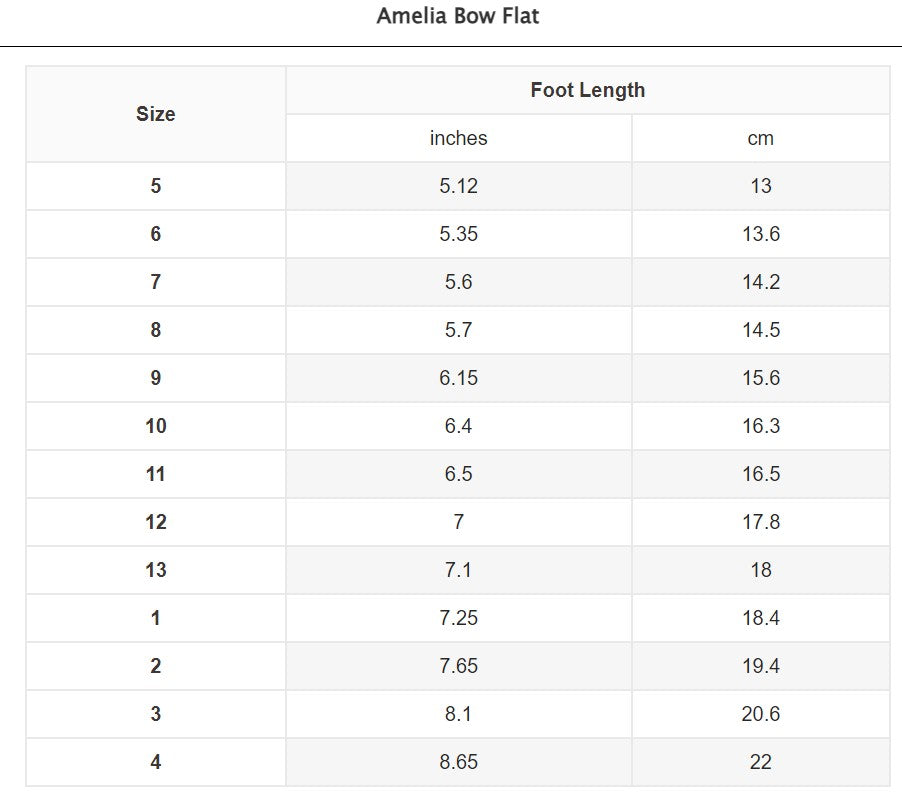Screen dimensions: 902x797
Task: Select the 22 cm value
Action: click(x=760, y=762)
